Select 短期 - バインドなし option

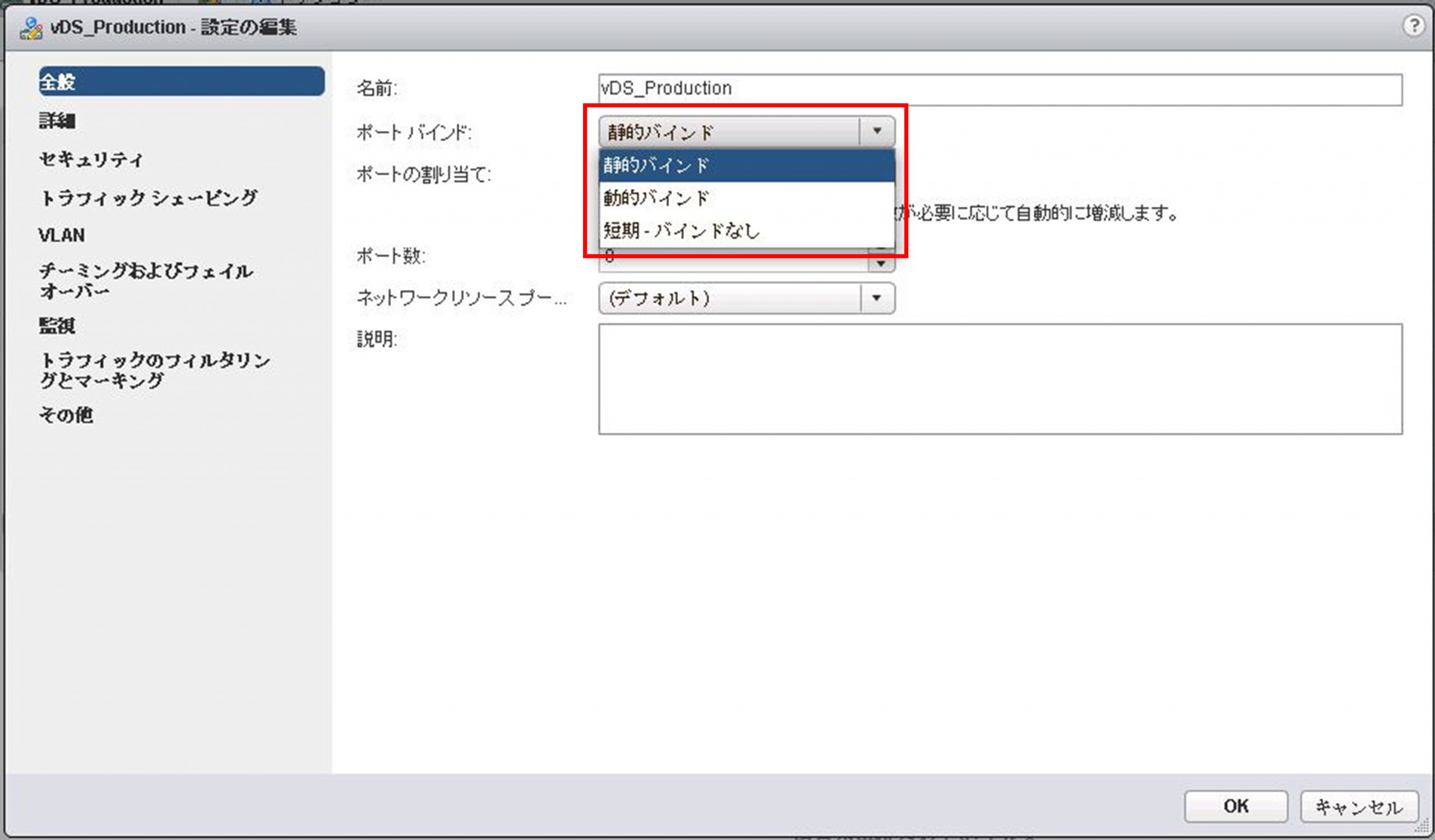click(746, 230)
